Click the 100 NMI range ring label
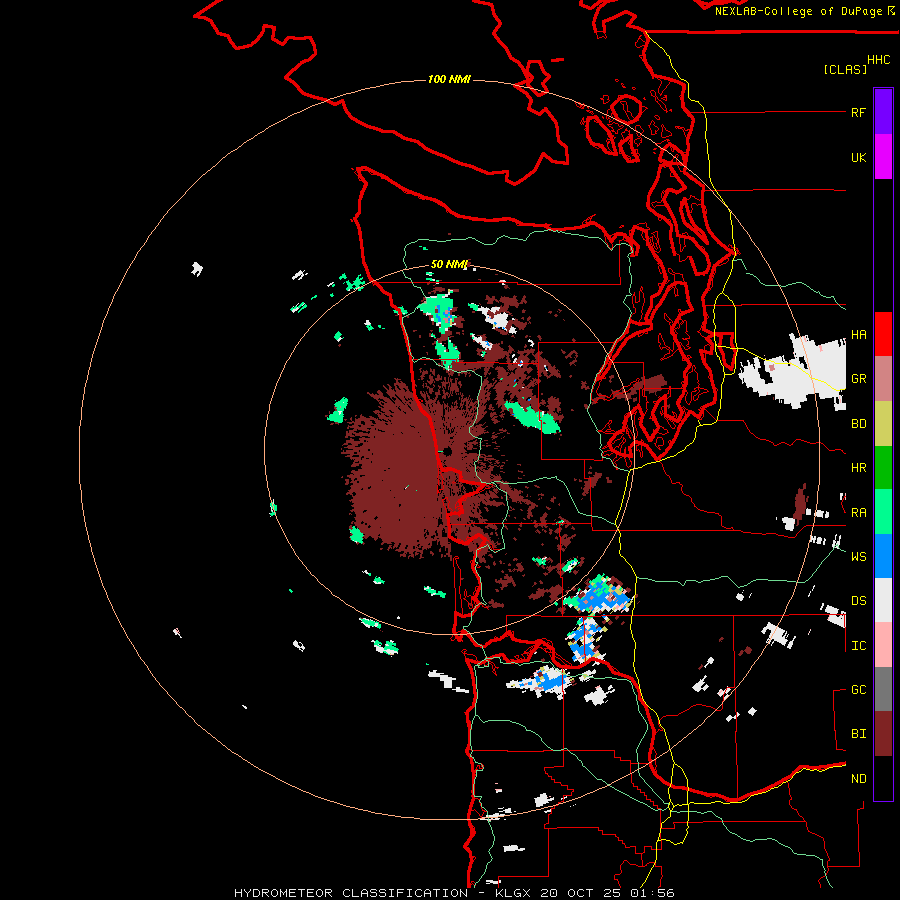 point(449,79)
